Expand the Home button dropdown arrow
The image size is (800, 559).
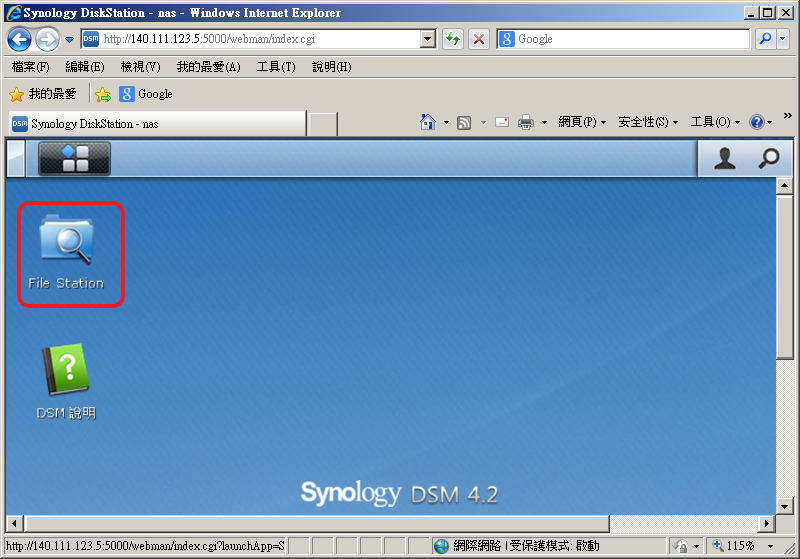pos(446,122)
